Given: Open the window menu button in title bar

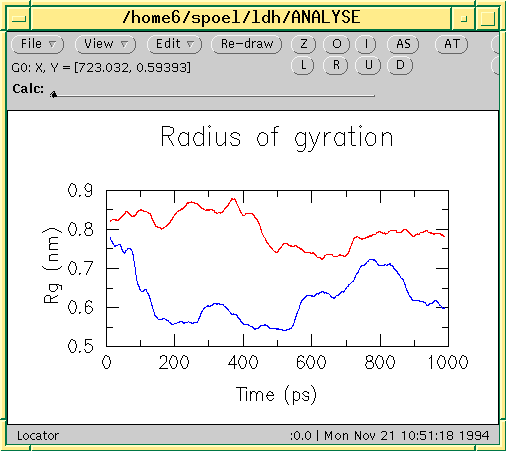Looking at the screenshot, I should click(x=19, y=18).
